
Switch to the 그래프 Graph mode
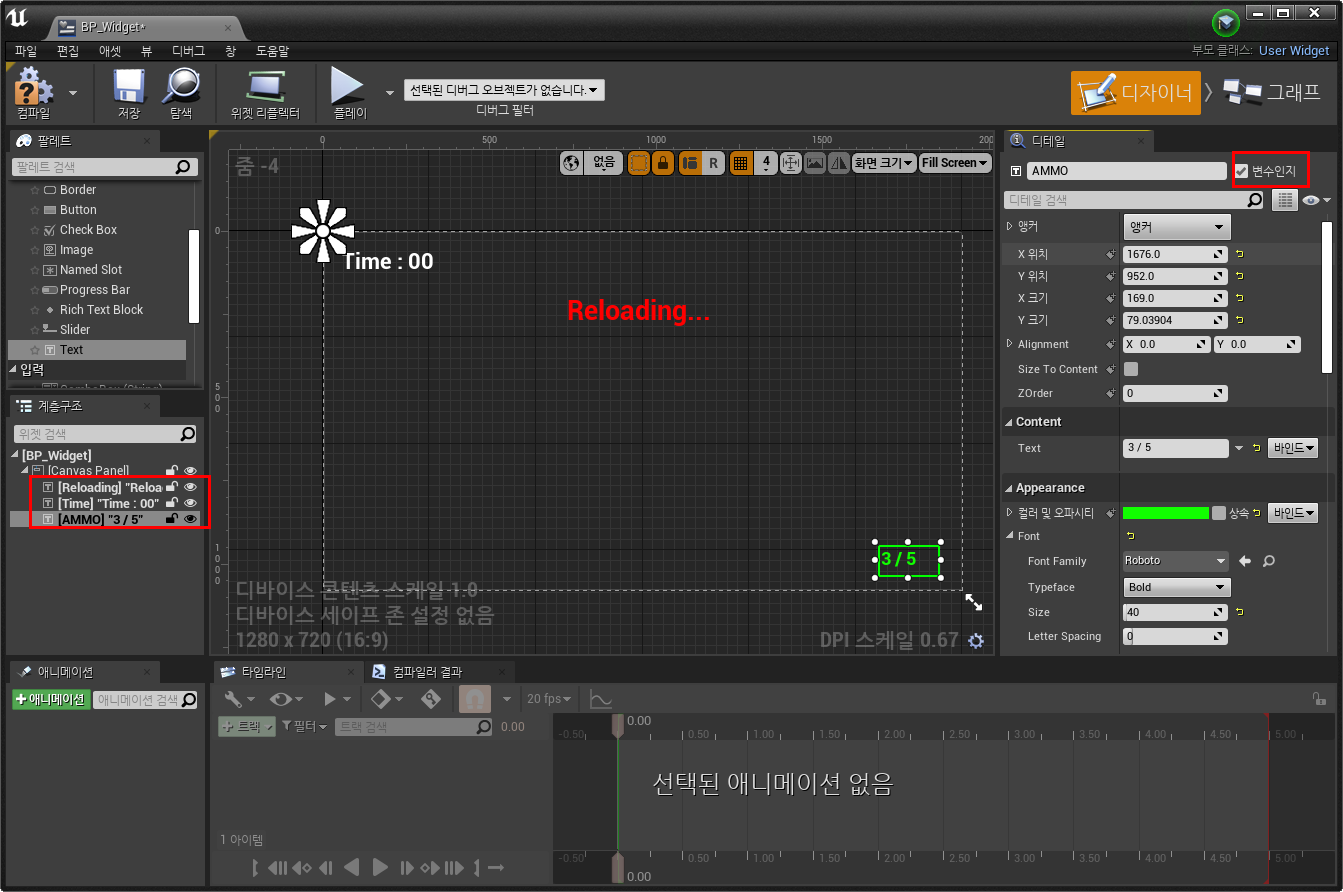coord(1271,92)
